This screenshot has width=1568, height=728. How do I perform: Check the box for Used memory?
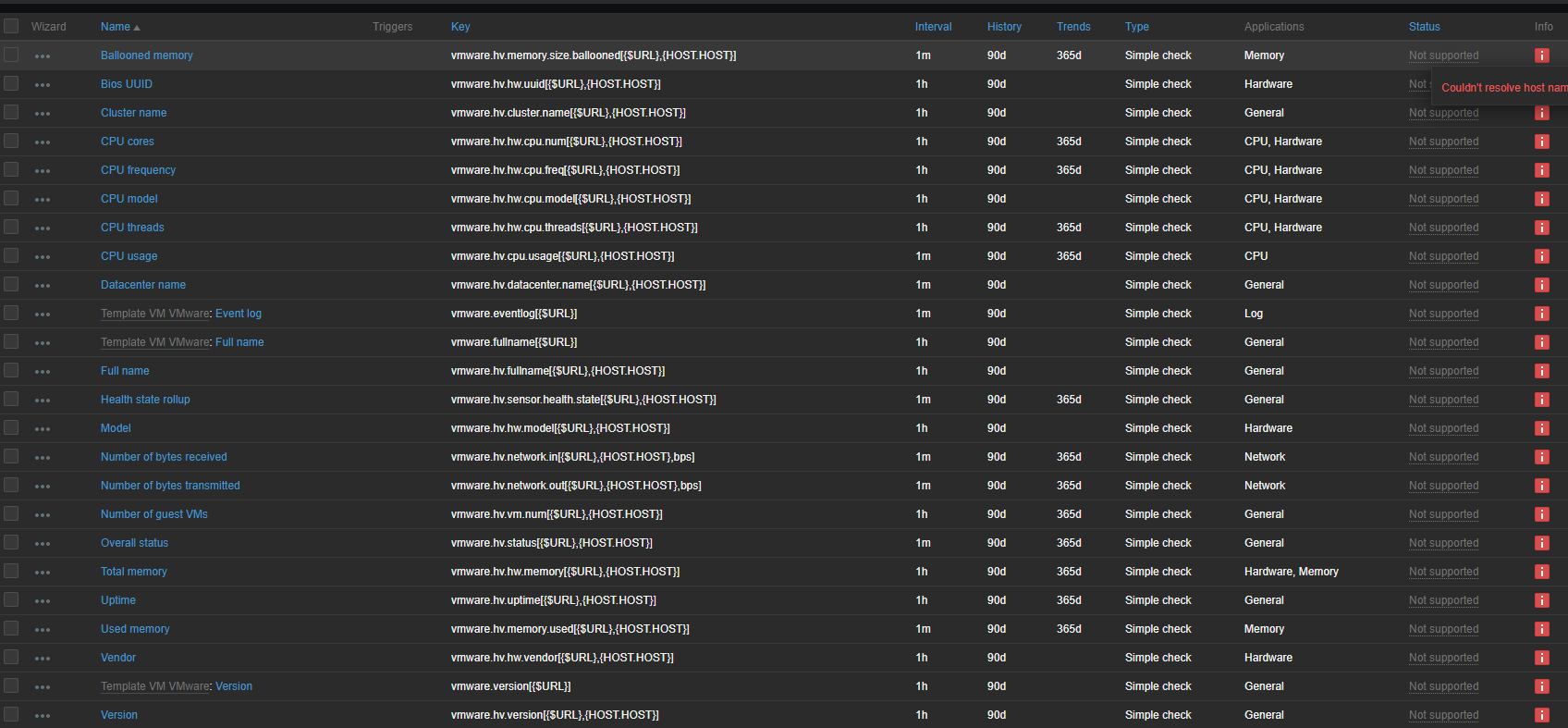11,628
